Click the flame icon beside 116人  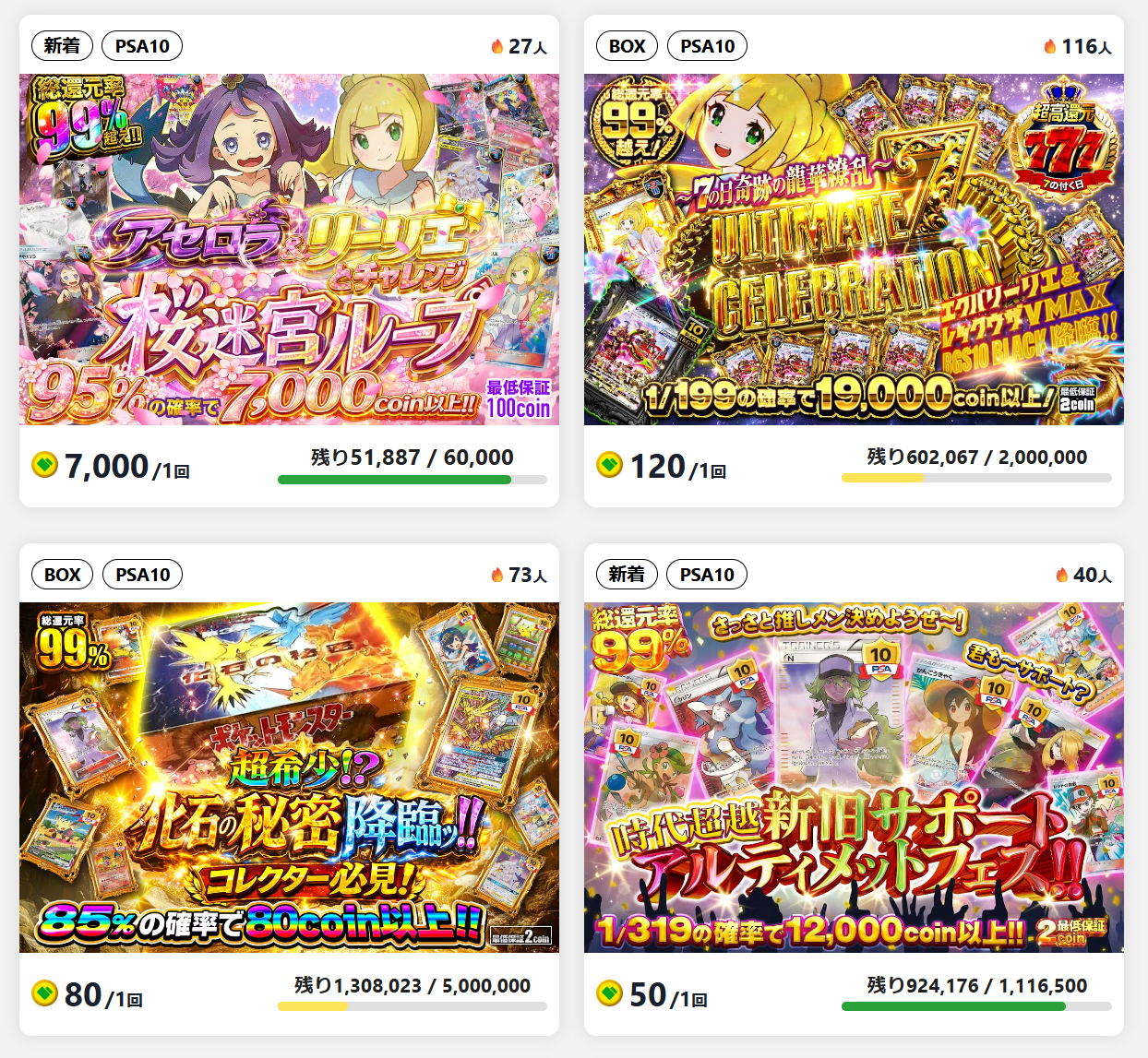pos(1050,46)
